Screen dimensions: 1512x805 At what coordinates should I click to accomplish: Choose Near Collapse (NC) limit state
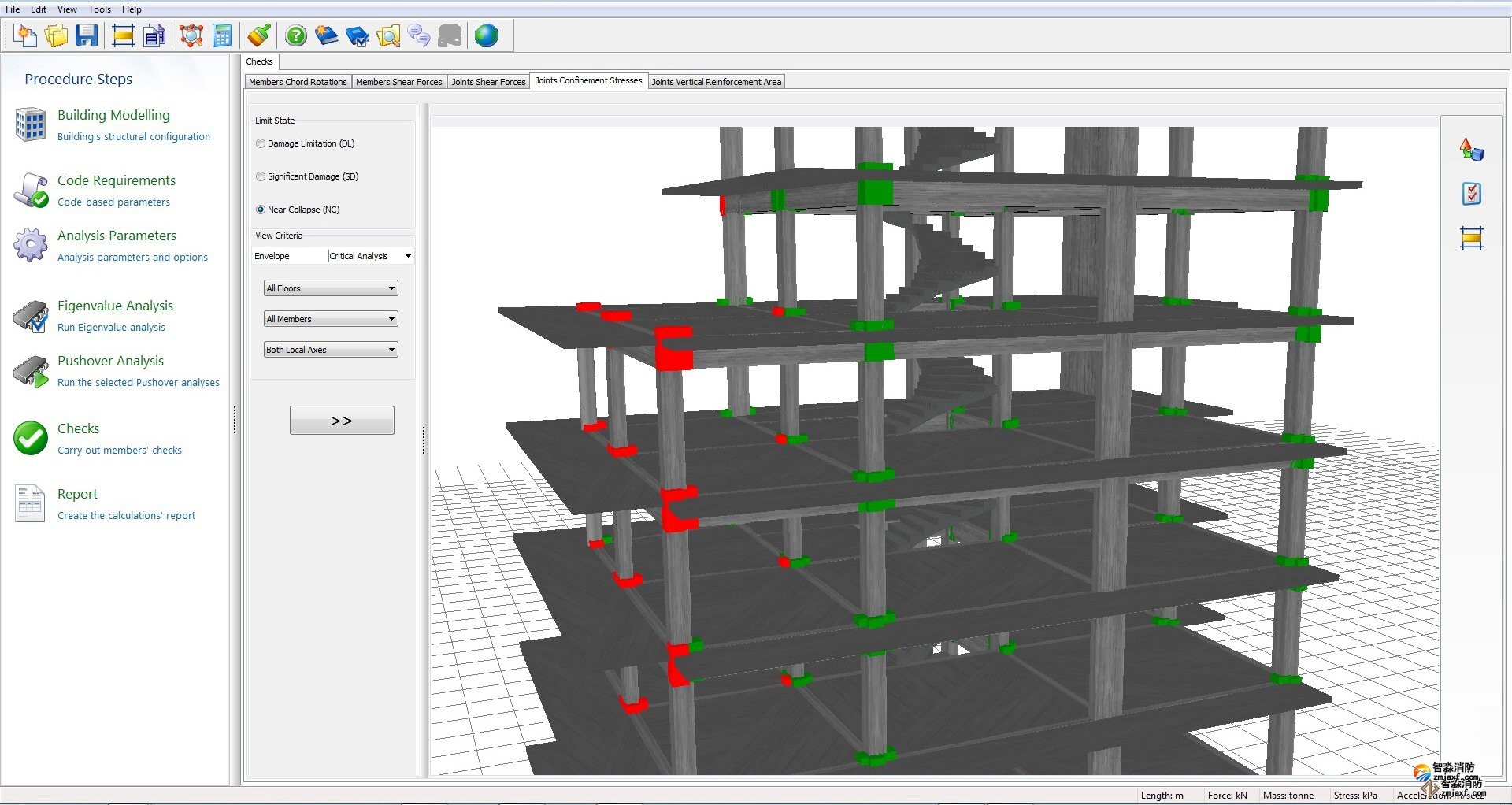261,210
